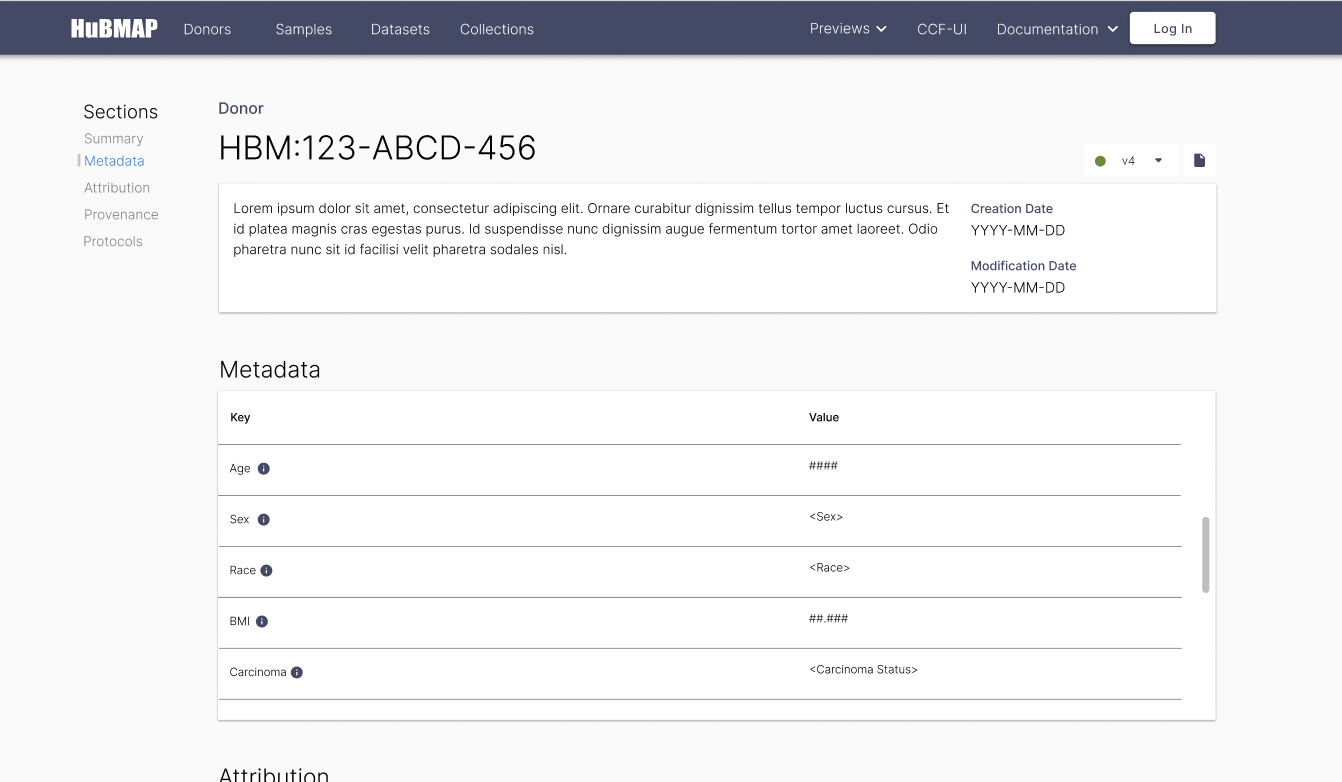The height and width of the screenshot is (782, 1342).
Task: Jump to the Attribution section link
Action: (x=117, y=188)
